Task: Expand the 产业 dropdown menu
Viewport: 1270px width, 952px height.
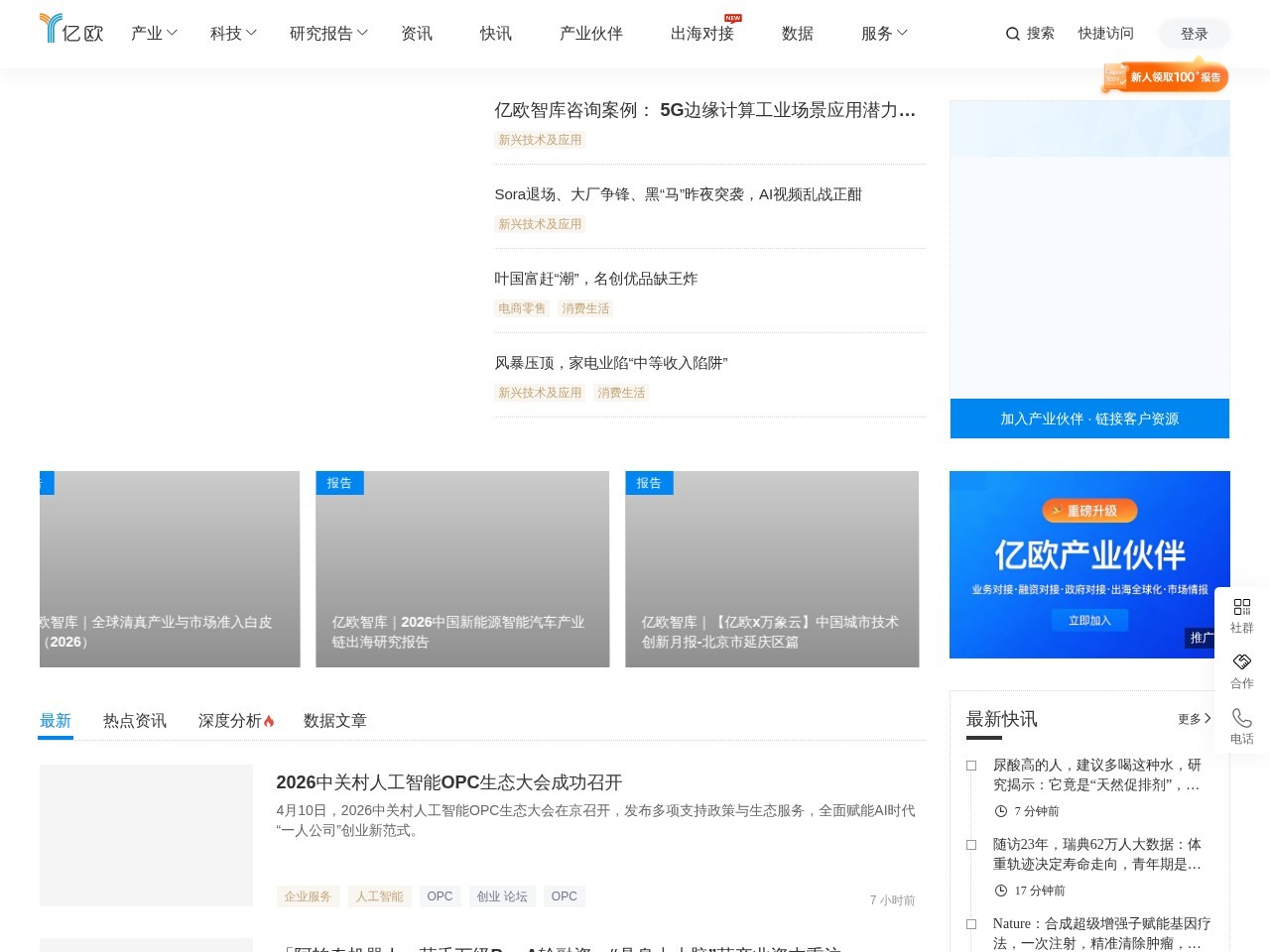Action: tap(153, 33)
